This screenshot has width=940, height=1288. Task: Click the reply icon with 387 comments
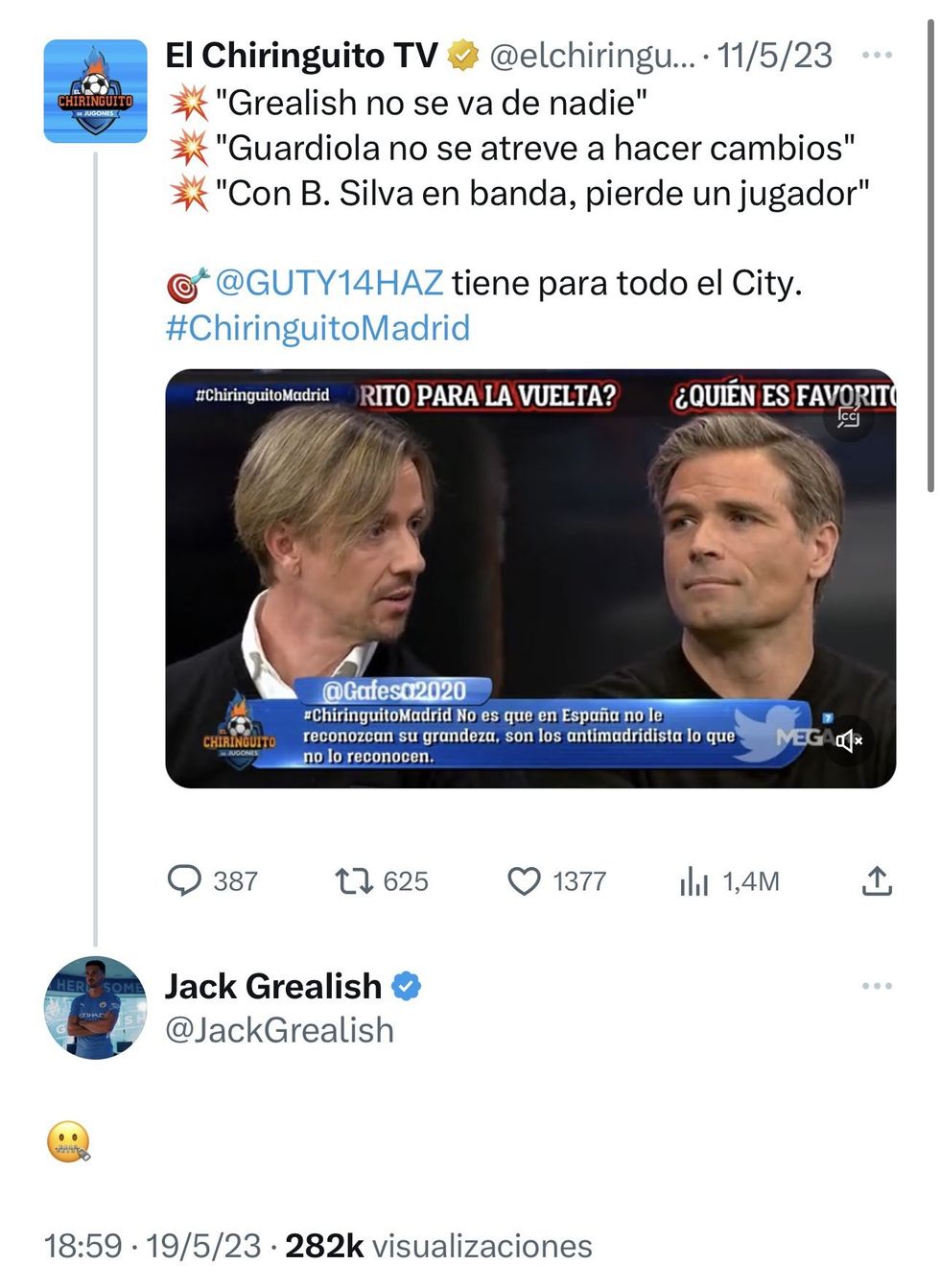tap(184, 880)
